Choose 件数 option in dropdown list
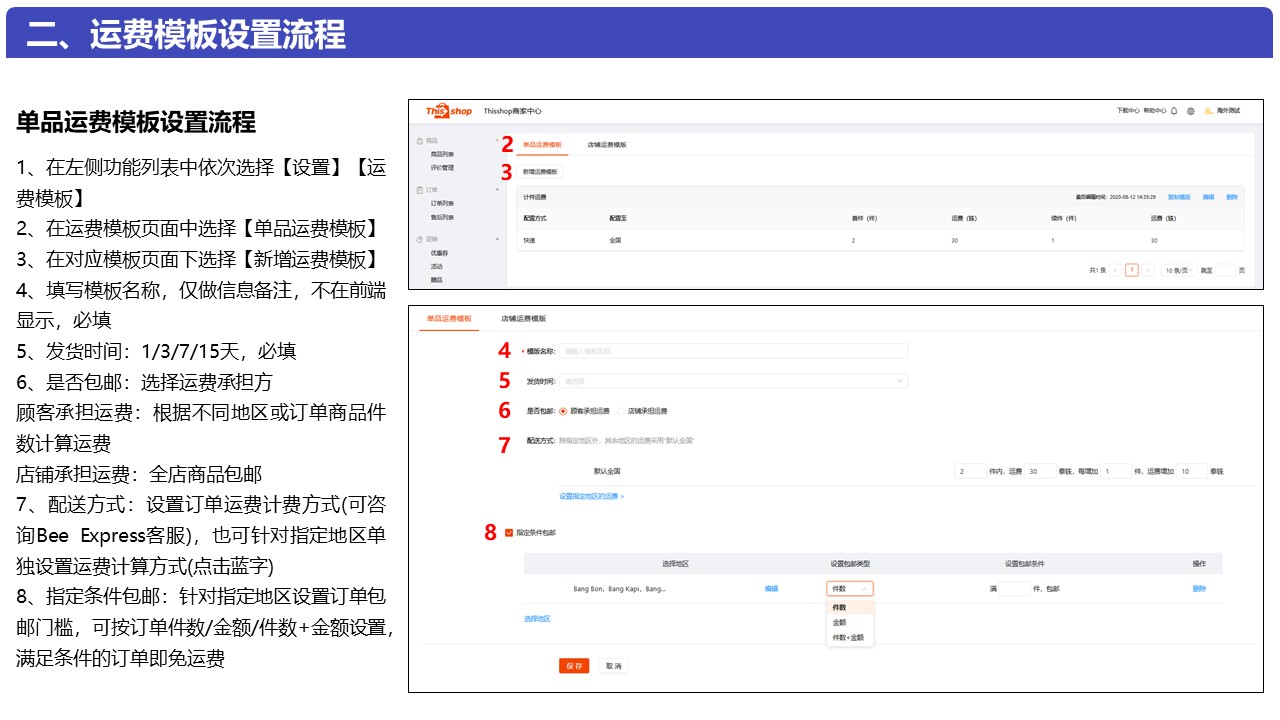1280x720 pixels. tap(850, 607)
